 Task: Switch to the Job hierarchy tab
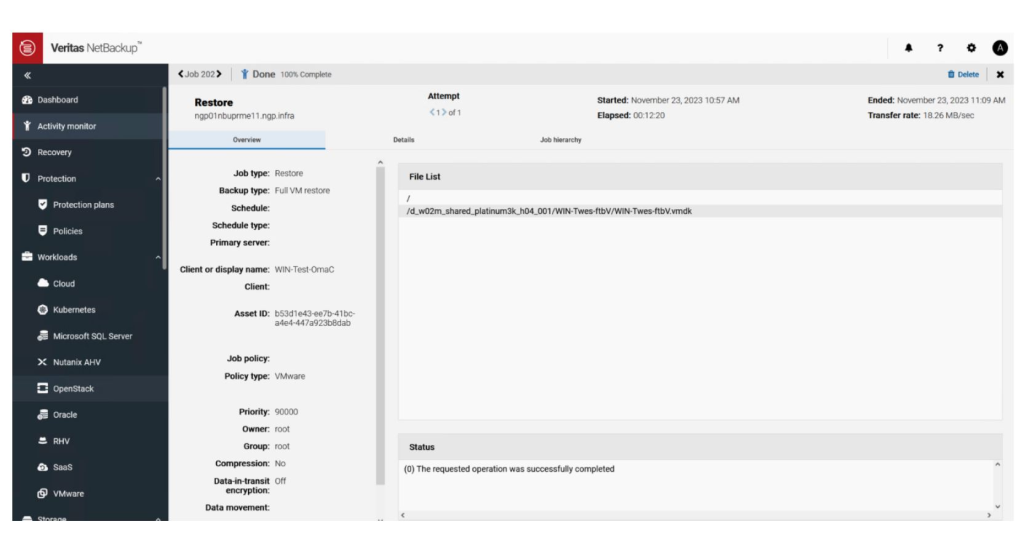[560, 140]
